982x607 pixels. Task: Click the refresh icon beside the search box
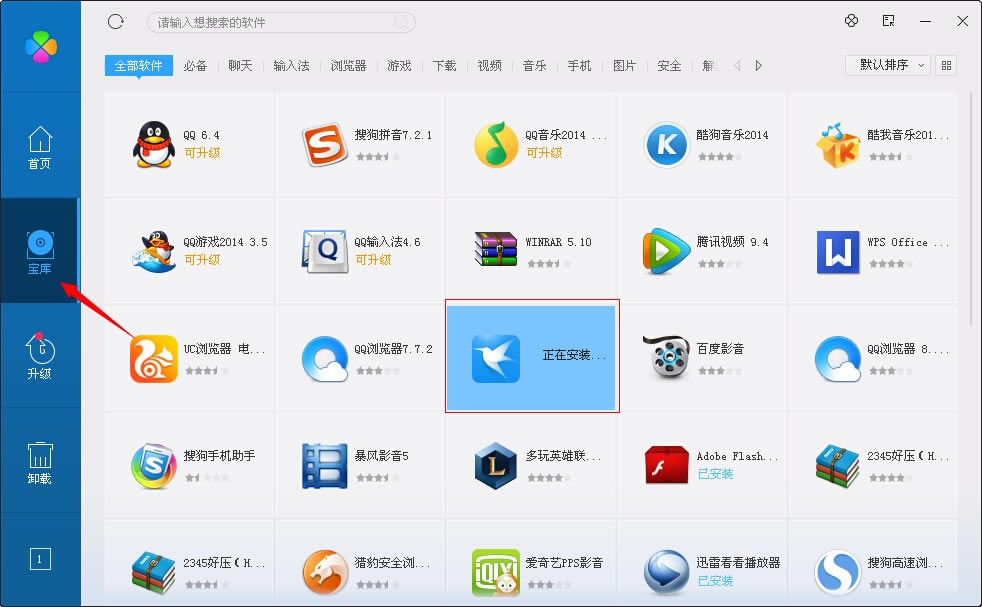click(116, 22)
